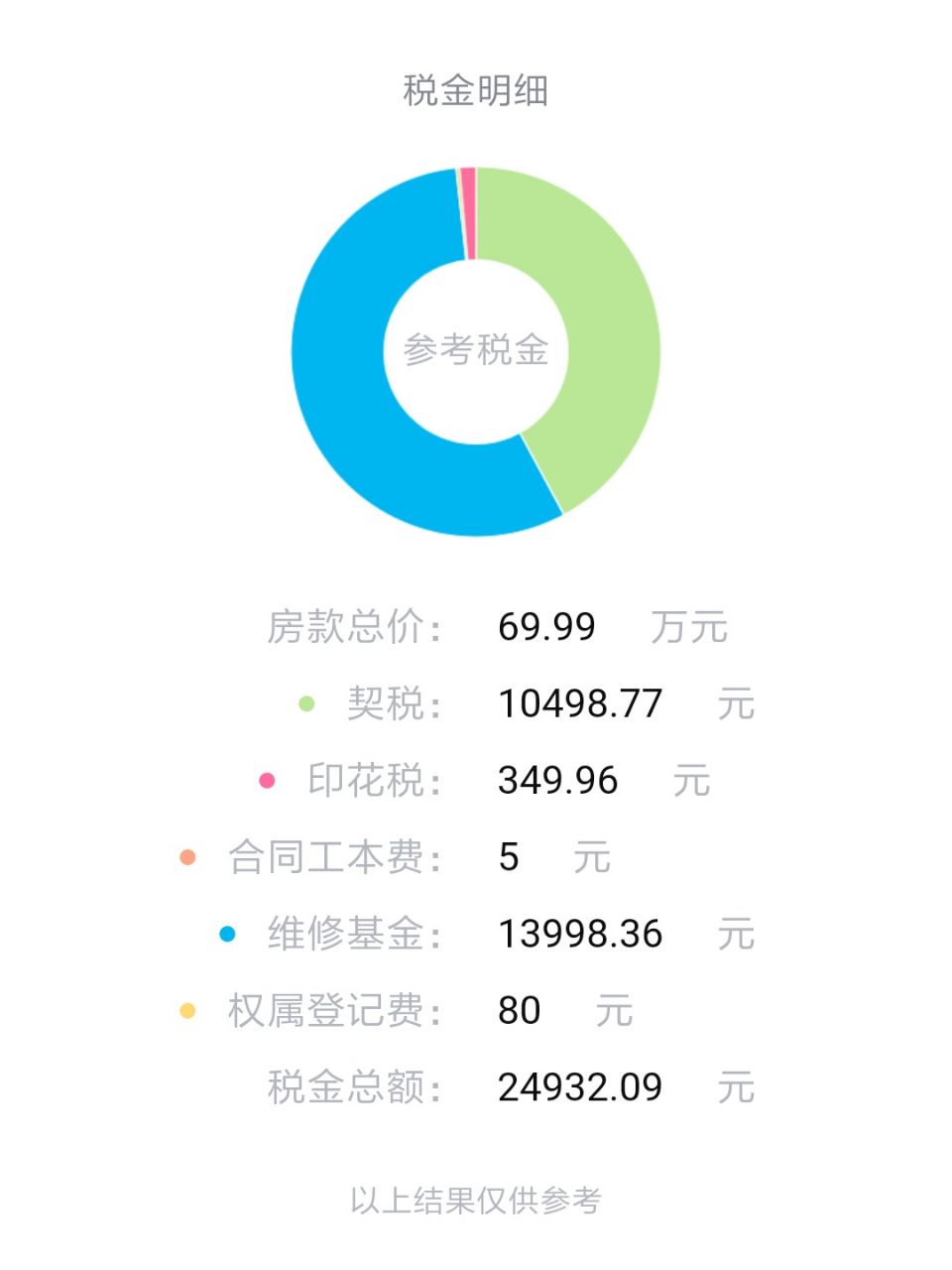Image resolution: width=952 pixels, height=1270 pixels.
Task: Click the green 契税 legend dot
Action: [306, 703]
